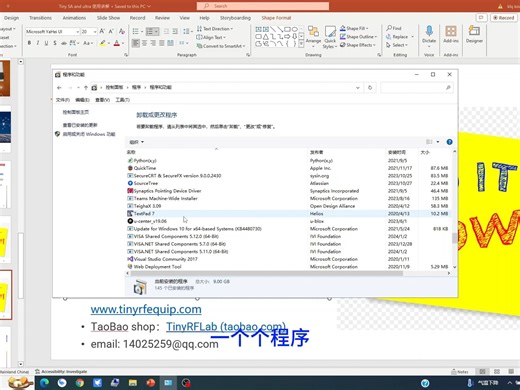Image resolution: width=520 pixels, height=390 pixels.
Task: Click Accessibility Investigate in status bar
Action: [x=61, y=371]
